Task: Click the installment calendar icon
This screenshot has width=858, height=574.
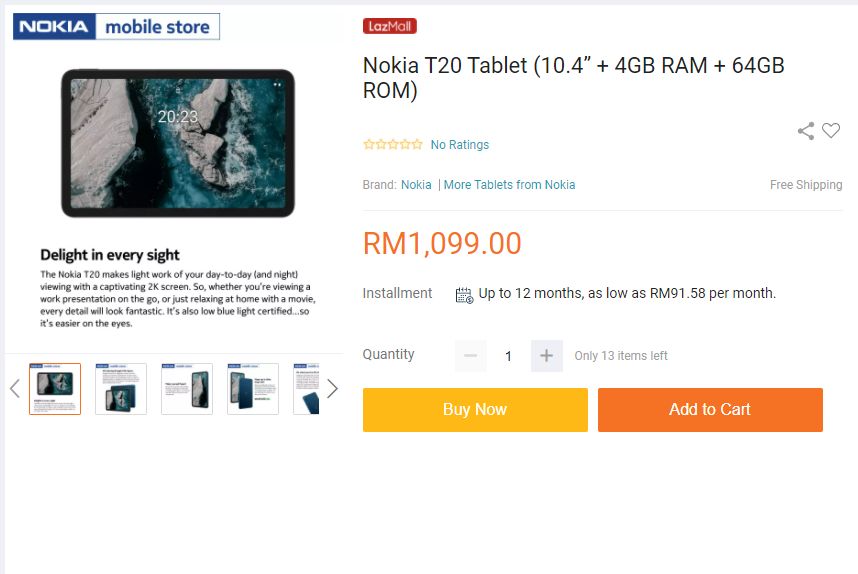Action: click(464, 295)
